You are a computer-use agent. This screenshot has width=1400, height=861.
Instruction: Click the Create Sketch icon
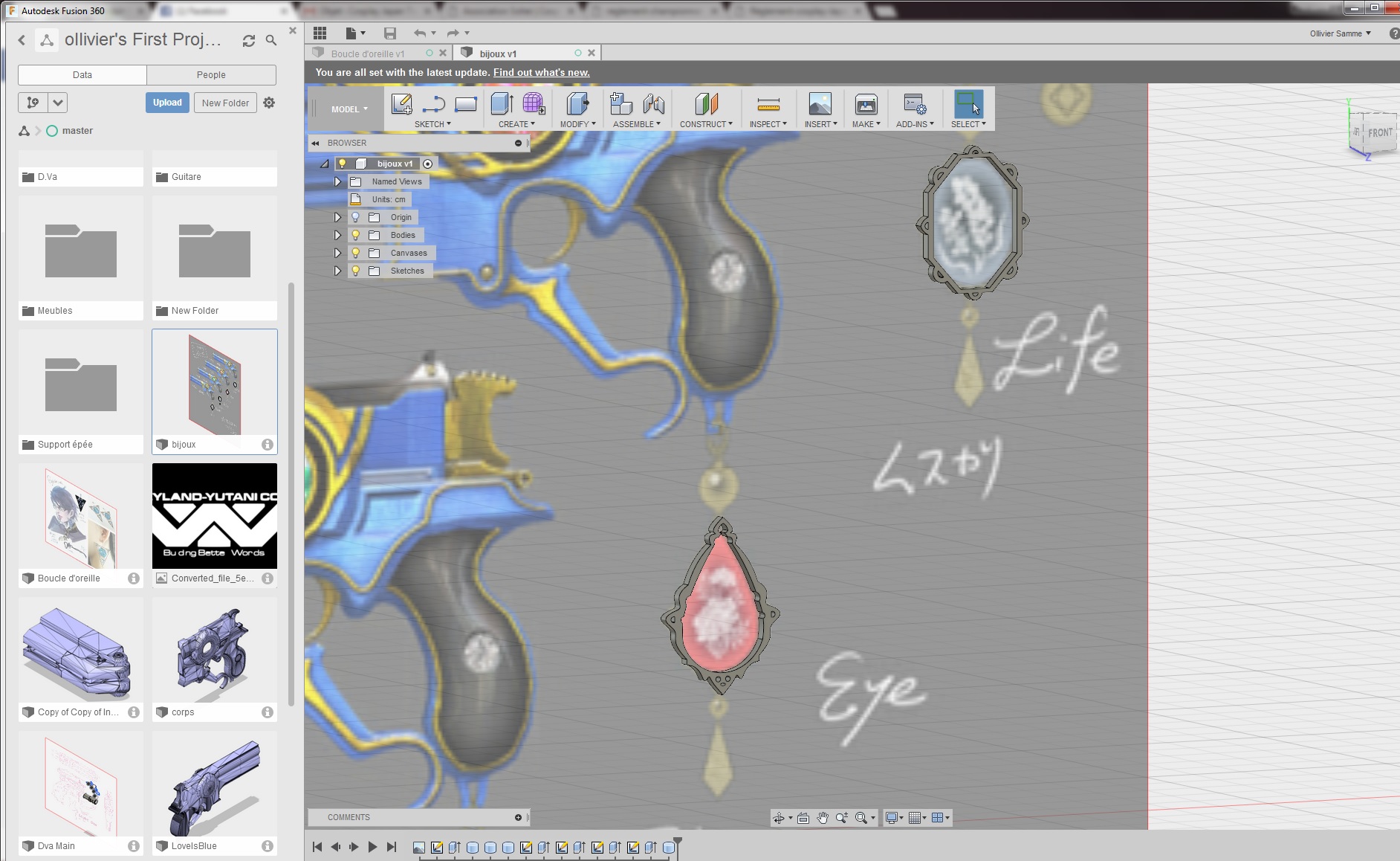(x=401, y=104)
